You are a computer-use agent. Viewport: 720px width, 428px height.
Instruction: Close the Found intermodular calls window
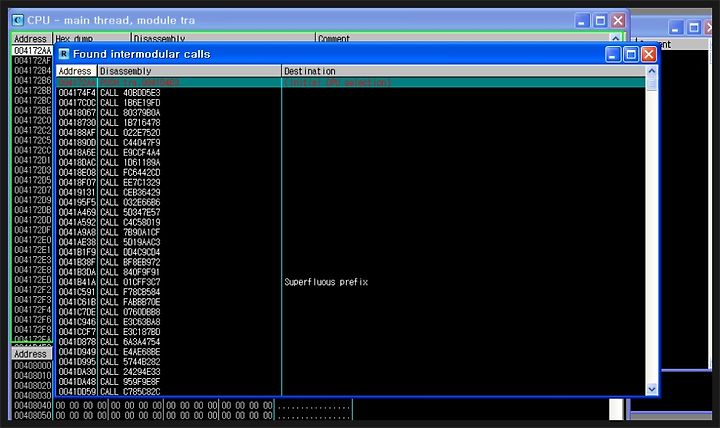click(648, 55)
